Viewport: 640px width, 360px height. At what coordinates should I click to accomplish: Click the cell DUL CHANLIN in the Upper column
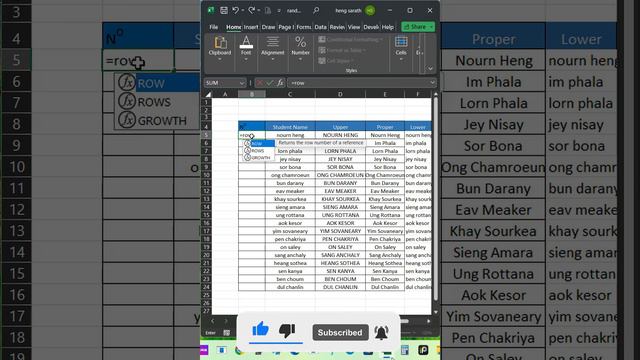tap(340, 287)
